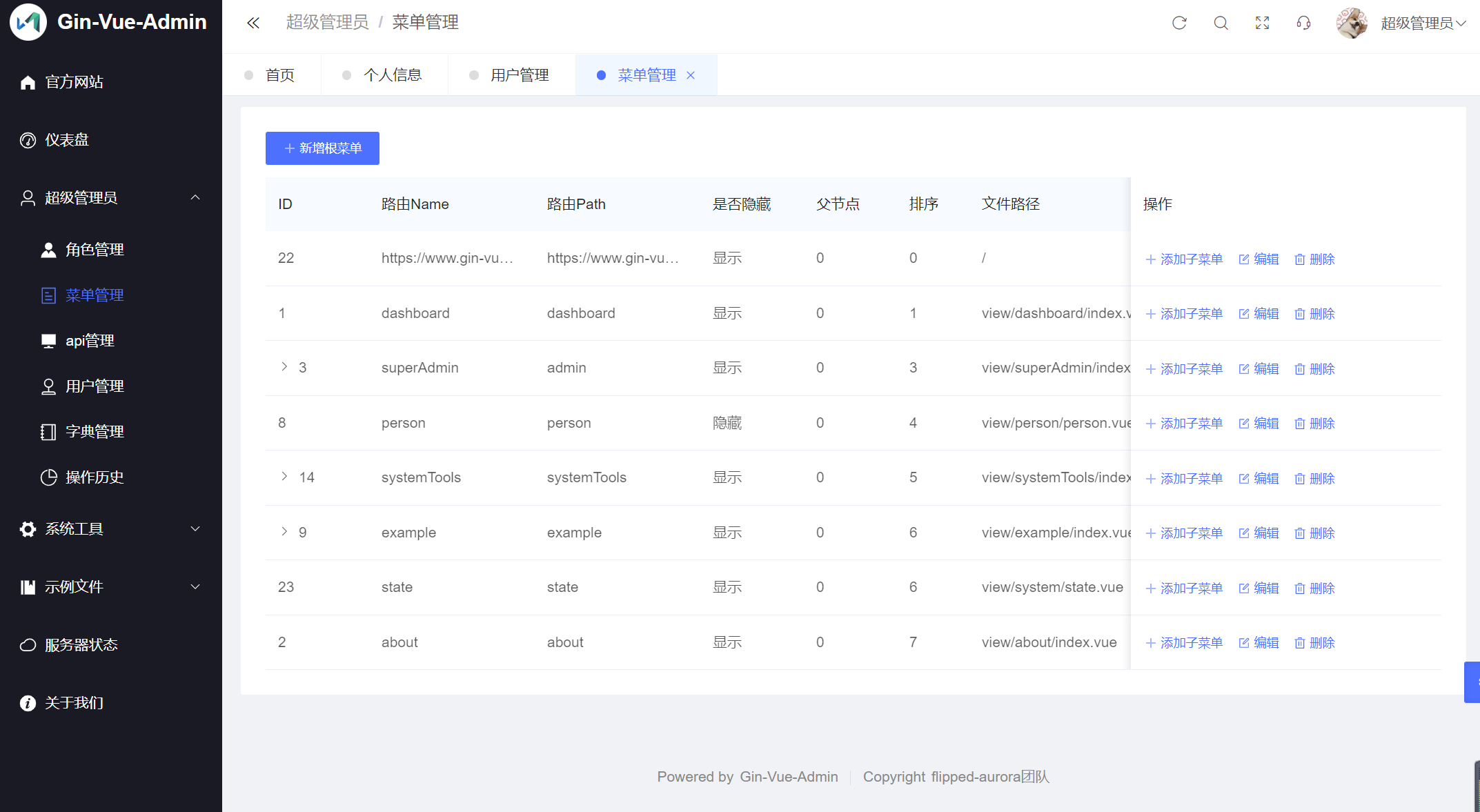Open the search icon in header
Screen dimensions: 1480x812
pos(1221,23)
